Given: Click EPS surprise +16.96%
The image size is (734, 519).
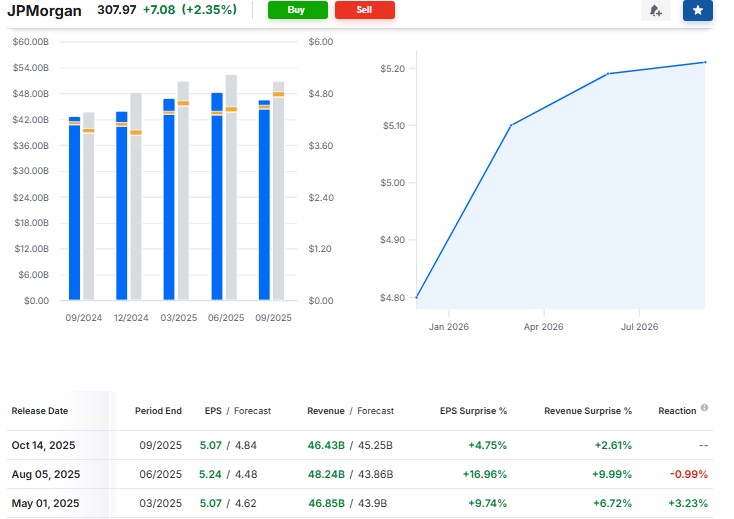Looking at the screenshot, I should click(x=484, y=474).
